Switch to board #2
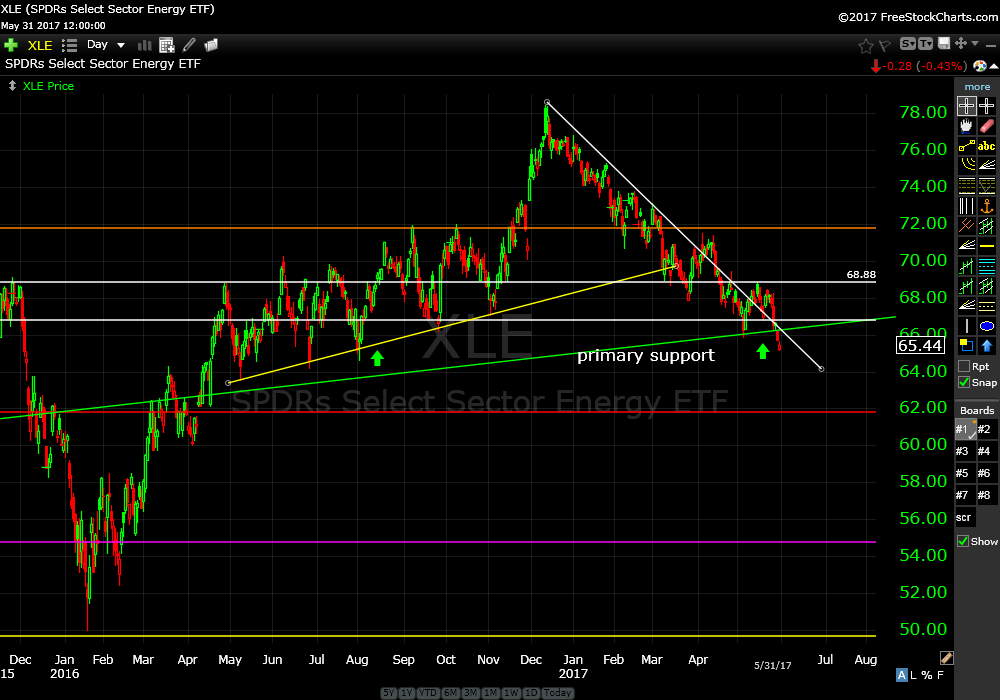 coord(985,429)
